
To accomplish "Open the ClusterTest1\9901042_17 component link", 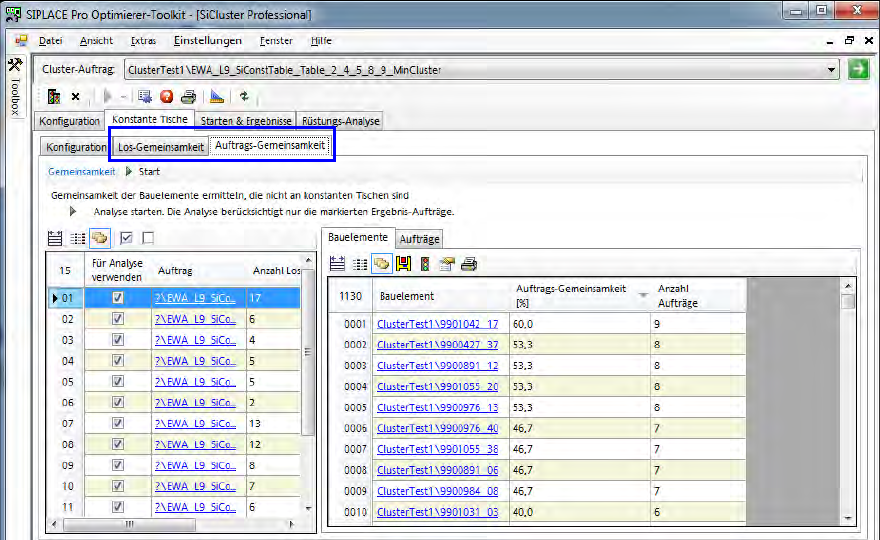I will pyautogui.click(x=437, y=324).
